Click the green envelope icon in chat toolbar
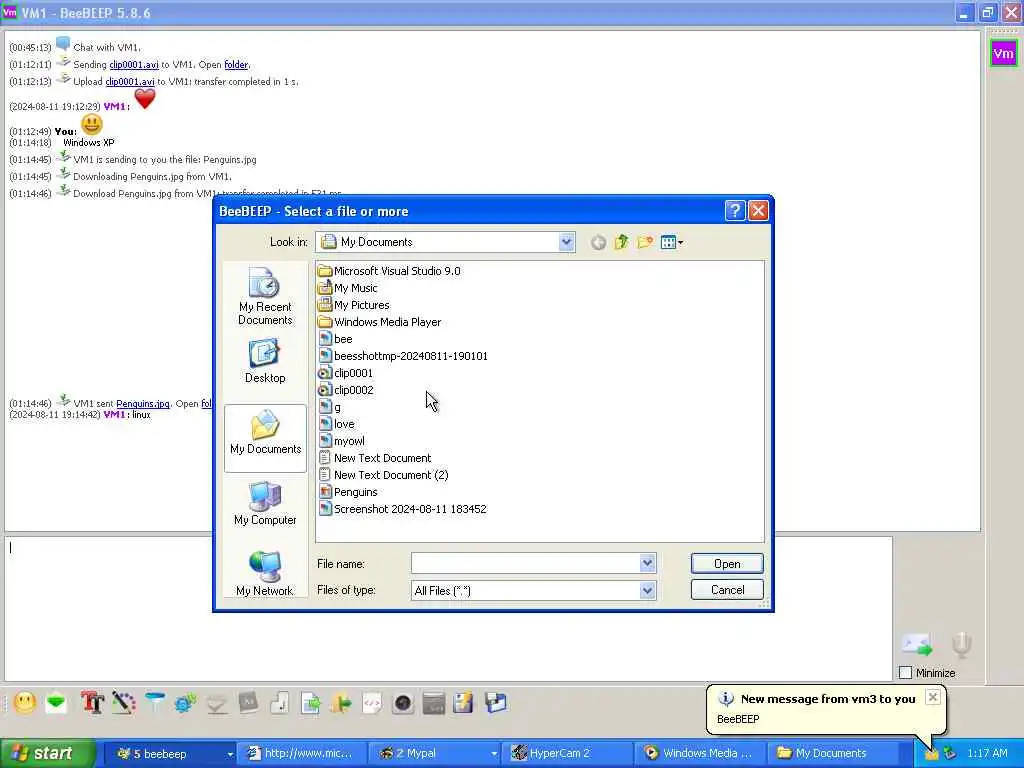1024x768 pixels. tap(57, 703)
